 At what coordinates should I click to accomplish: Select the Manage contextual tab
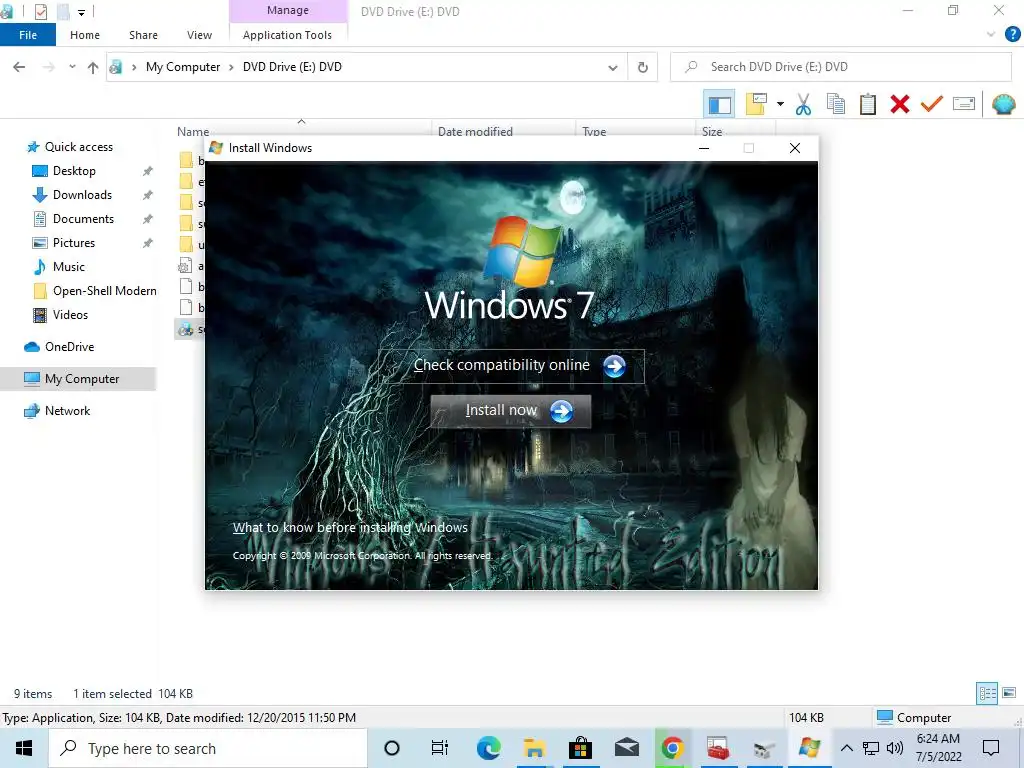[x=288, y=10]
